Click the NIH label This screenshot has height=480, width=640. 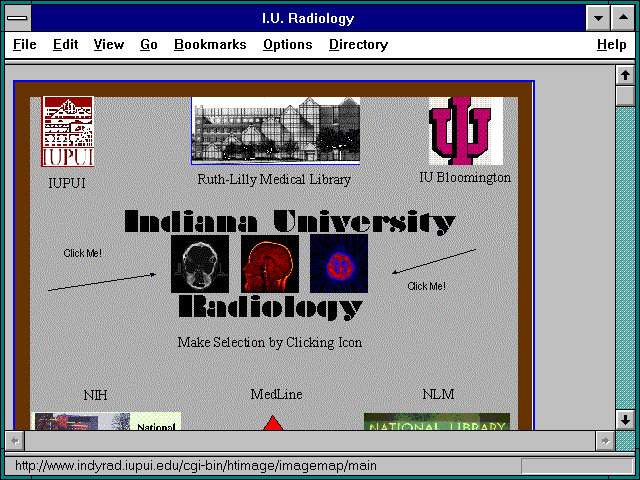96,395
